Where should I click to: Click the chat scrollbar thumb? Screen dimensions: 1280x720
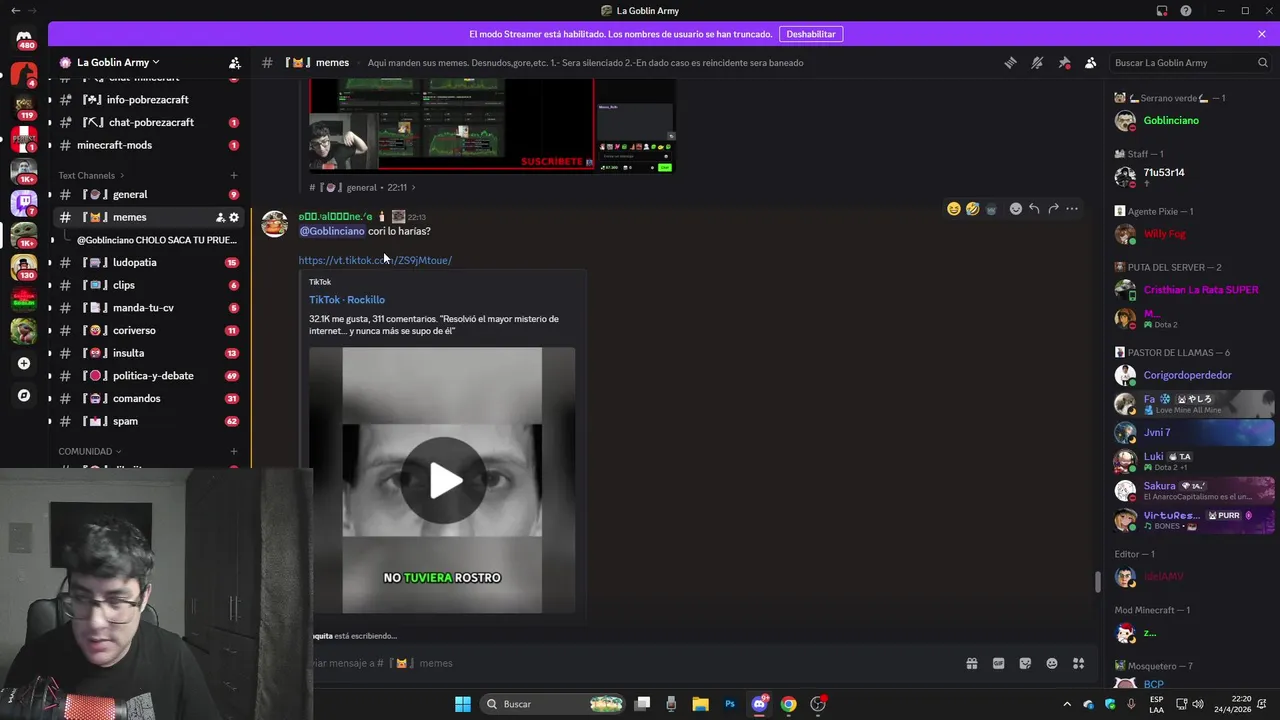pos(1097,581)
